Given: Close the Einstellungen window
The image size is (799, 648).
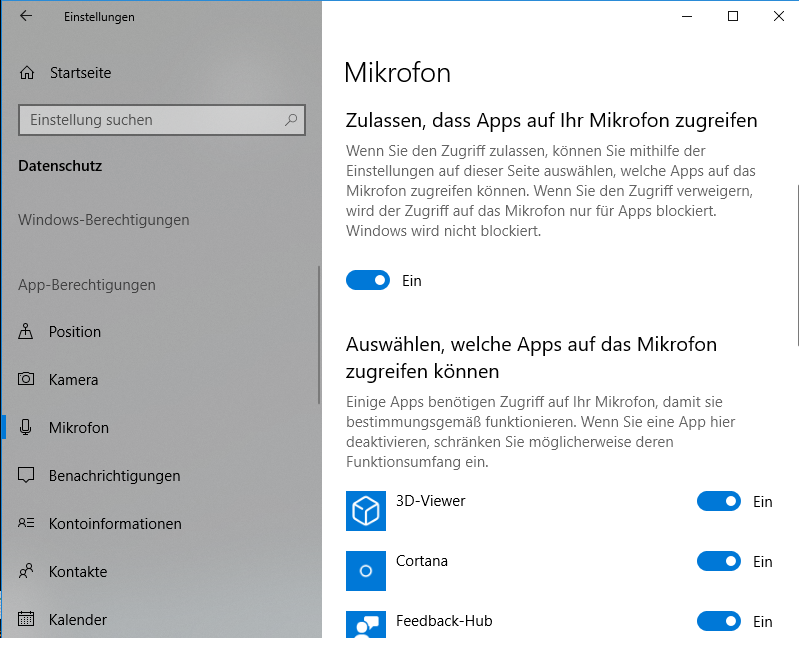Looking at the screenshot, I should click(779, 16).
